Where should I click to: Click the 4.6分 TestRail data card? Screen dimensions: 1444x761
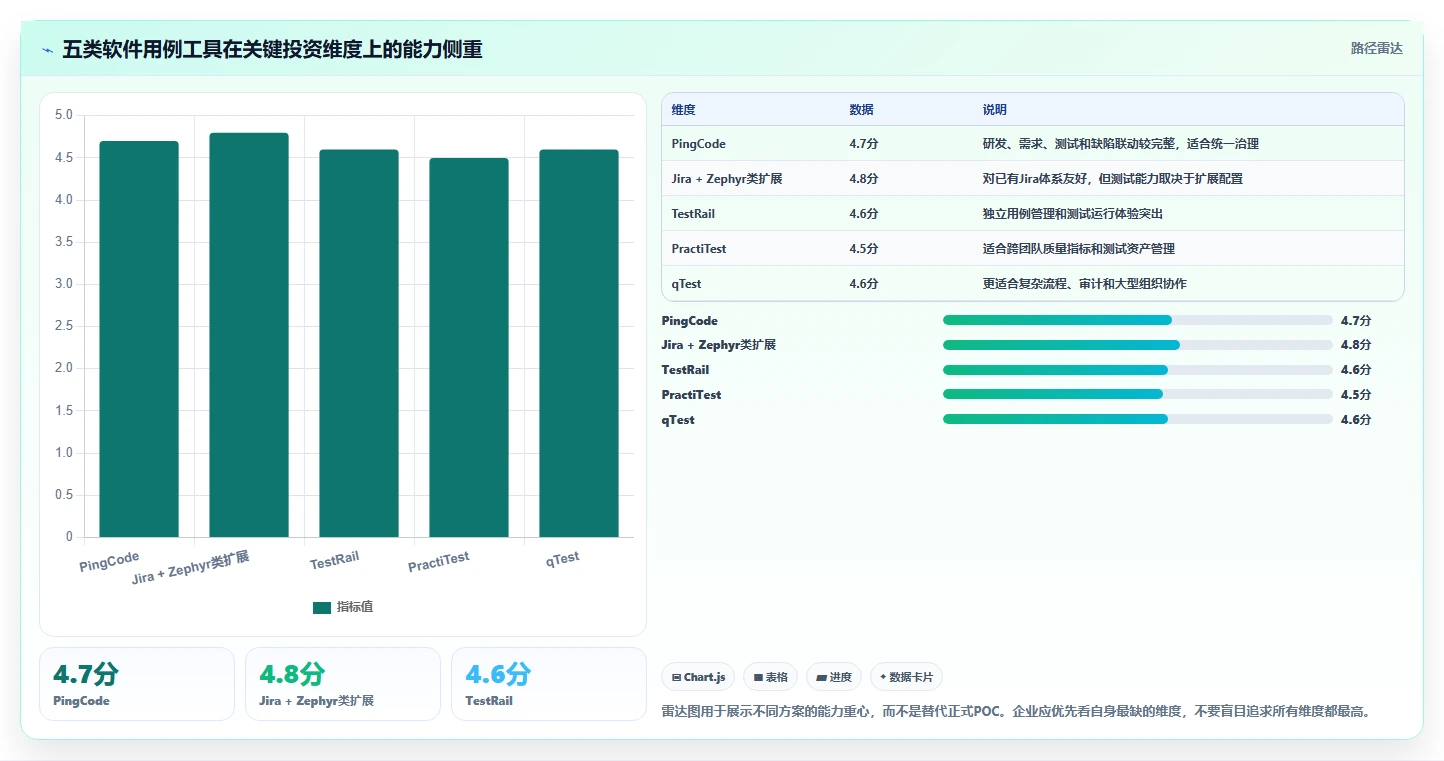pos(549,684)
